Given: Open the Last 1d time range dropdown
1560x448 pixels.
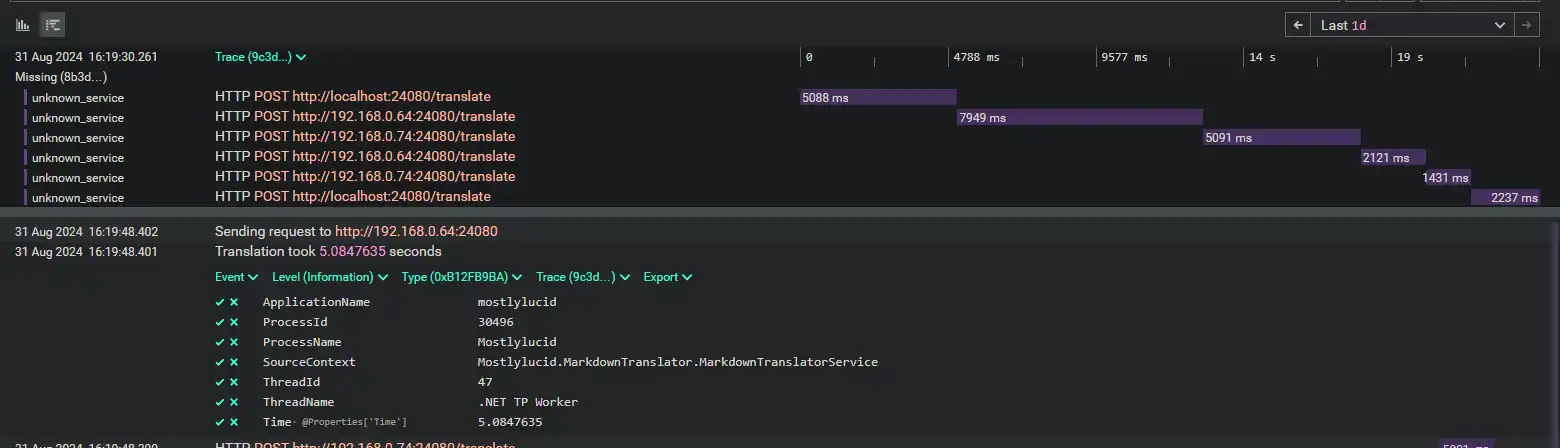Looking at the screenshot, I should tap(1412, 25).
